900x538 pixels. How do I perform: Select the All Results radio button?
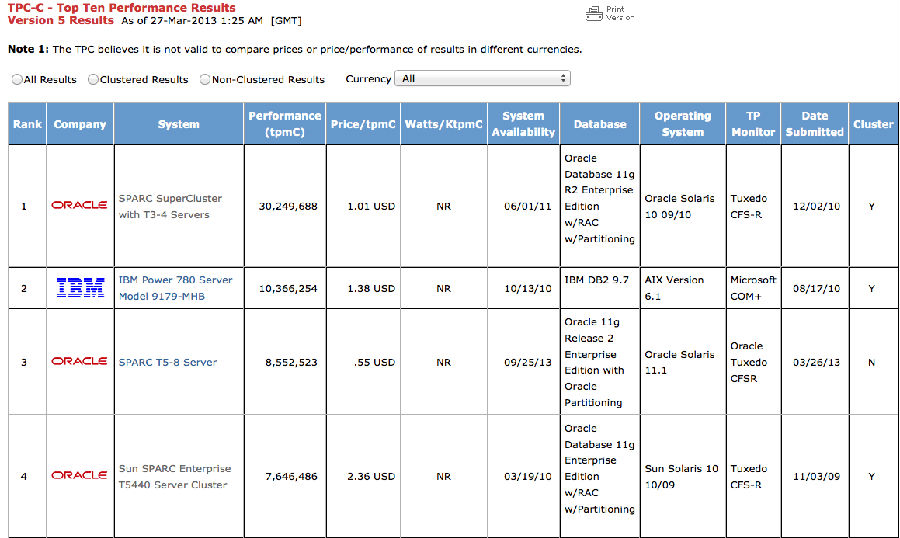pyautogui.click(x=16, y=79)
